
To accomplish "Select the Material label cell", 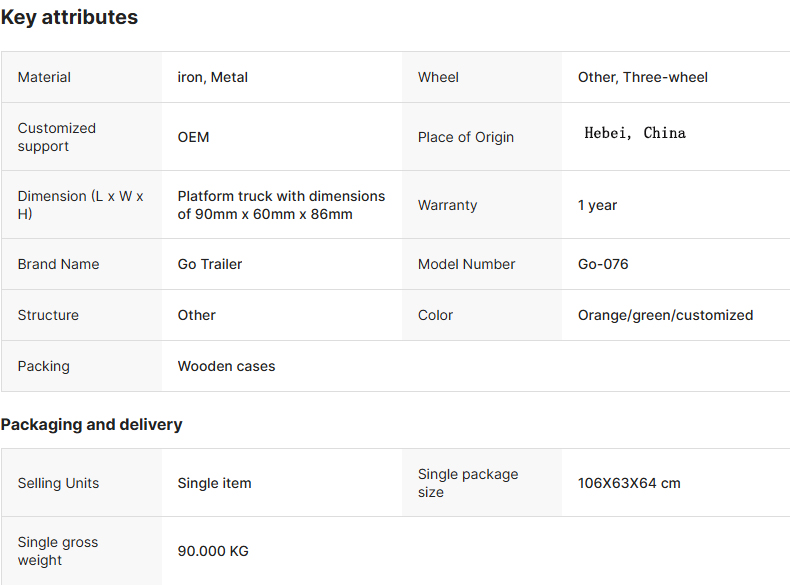I will pos(82,77).
